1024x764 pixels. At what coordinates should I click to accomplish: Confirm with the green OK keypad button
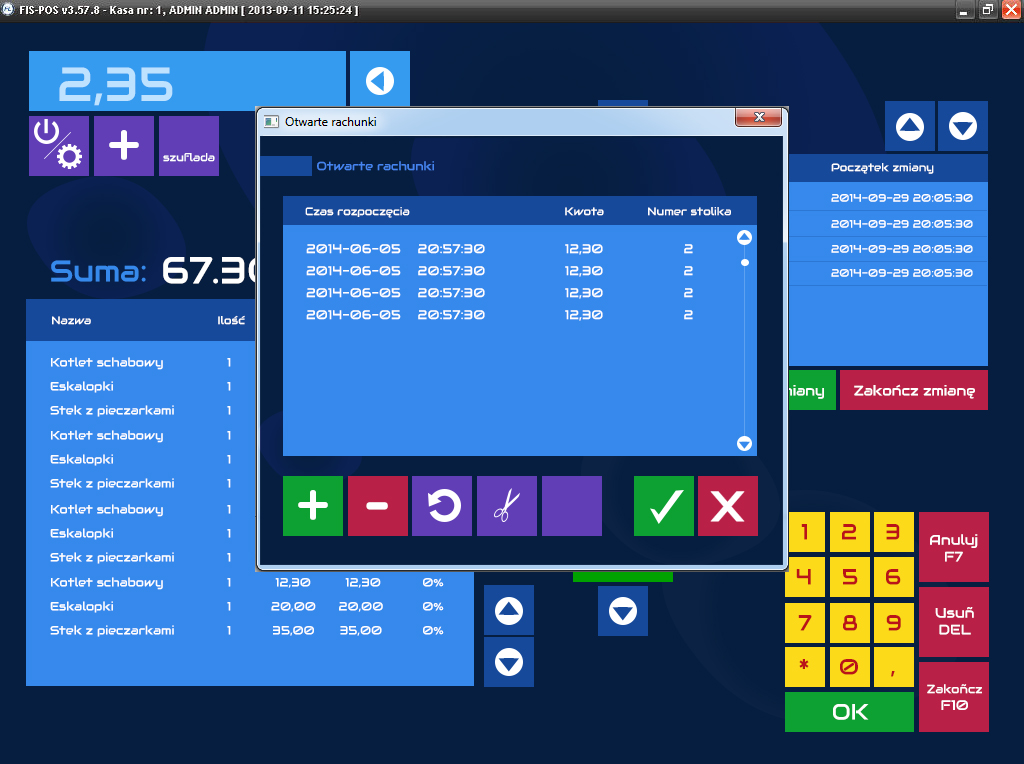[849, 712]
